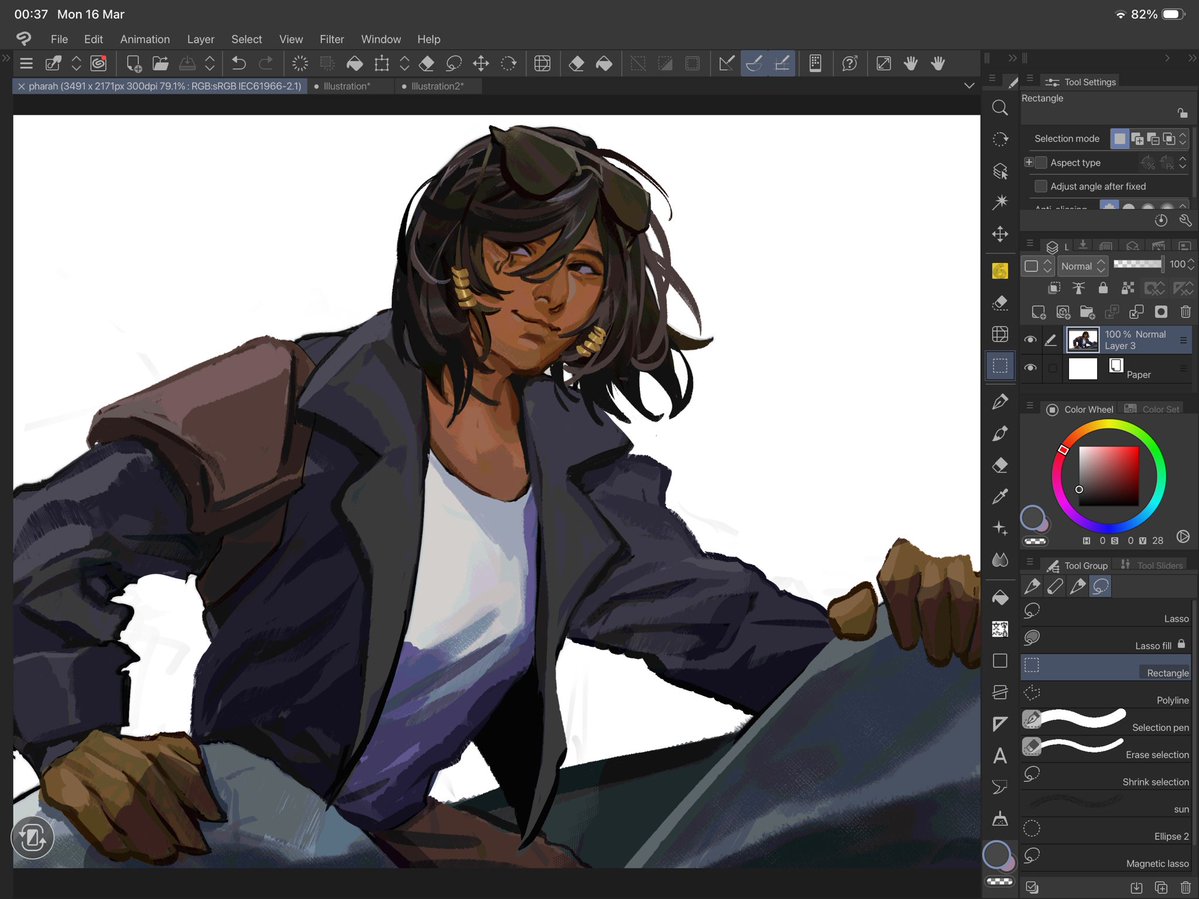
Task: Toggle Snap to ruler icon
Action: click(726, 63)
